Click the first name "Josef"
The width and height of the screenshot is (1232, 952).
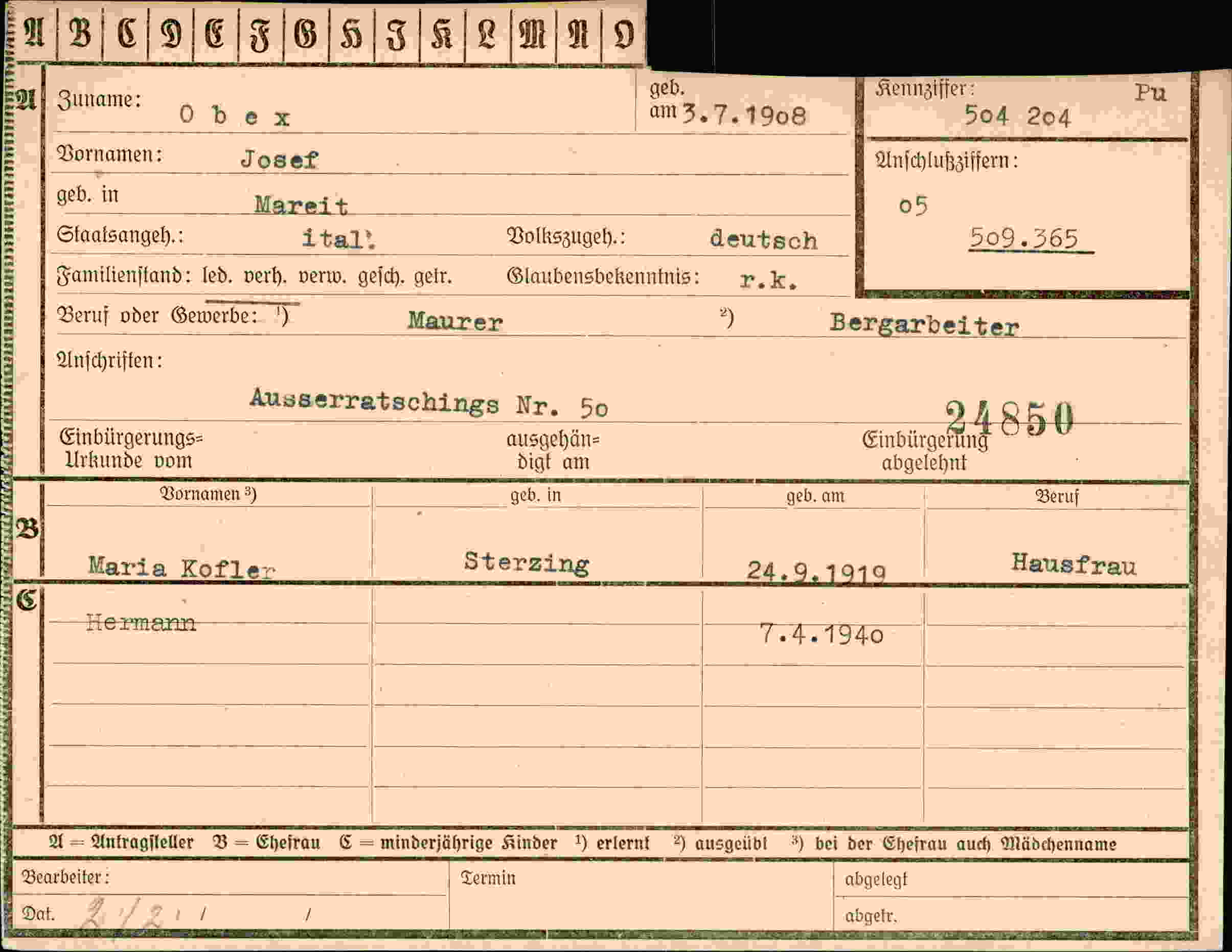coord(279,160)
